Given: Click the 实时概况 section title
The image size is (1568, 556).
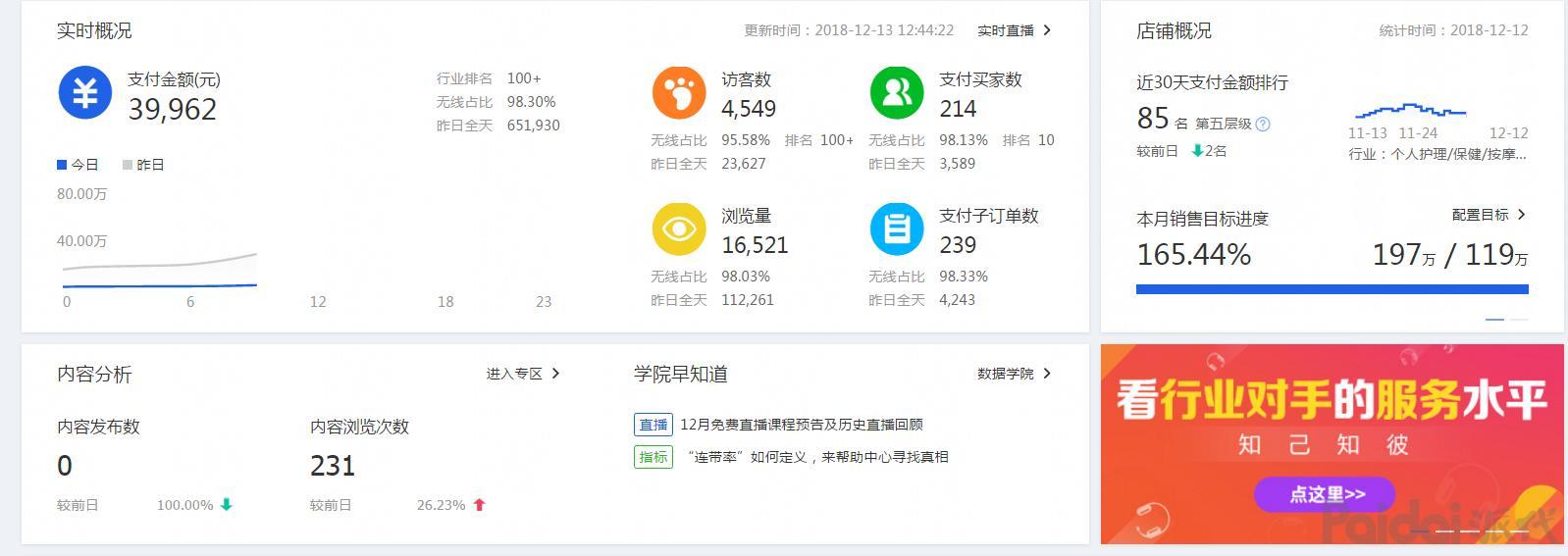Looking at the screenshot, I should click(94, 30).
